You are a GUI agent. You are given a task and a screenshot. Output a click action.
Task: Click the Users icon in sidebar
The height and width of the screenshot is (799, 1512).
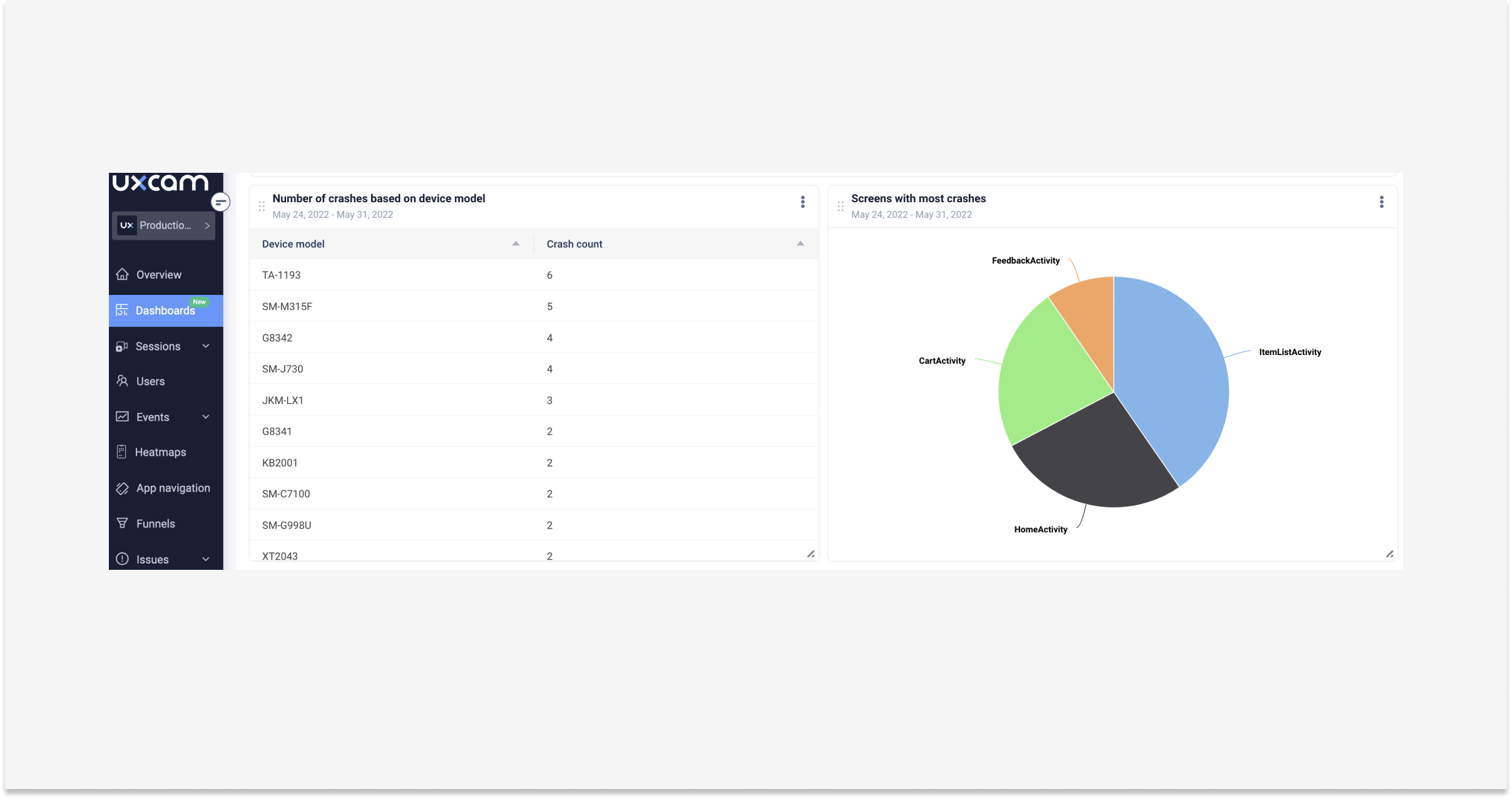123,381
